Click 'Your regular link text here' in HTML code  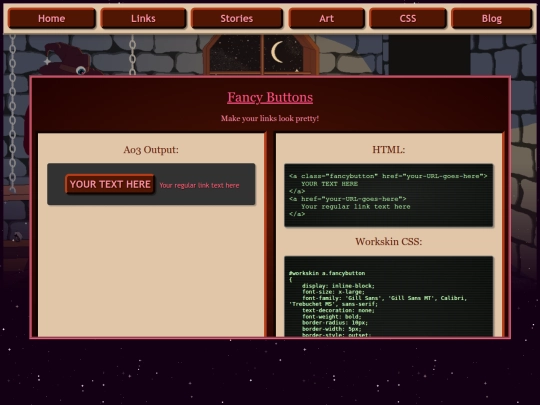(x=356, y=207)
